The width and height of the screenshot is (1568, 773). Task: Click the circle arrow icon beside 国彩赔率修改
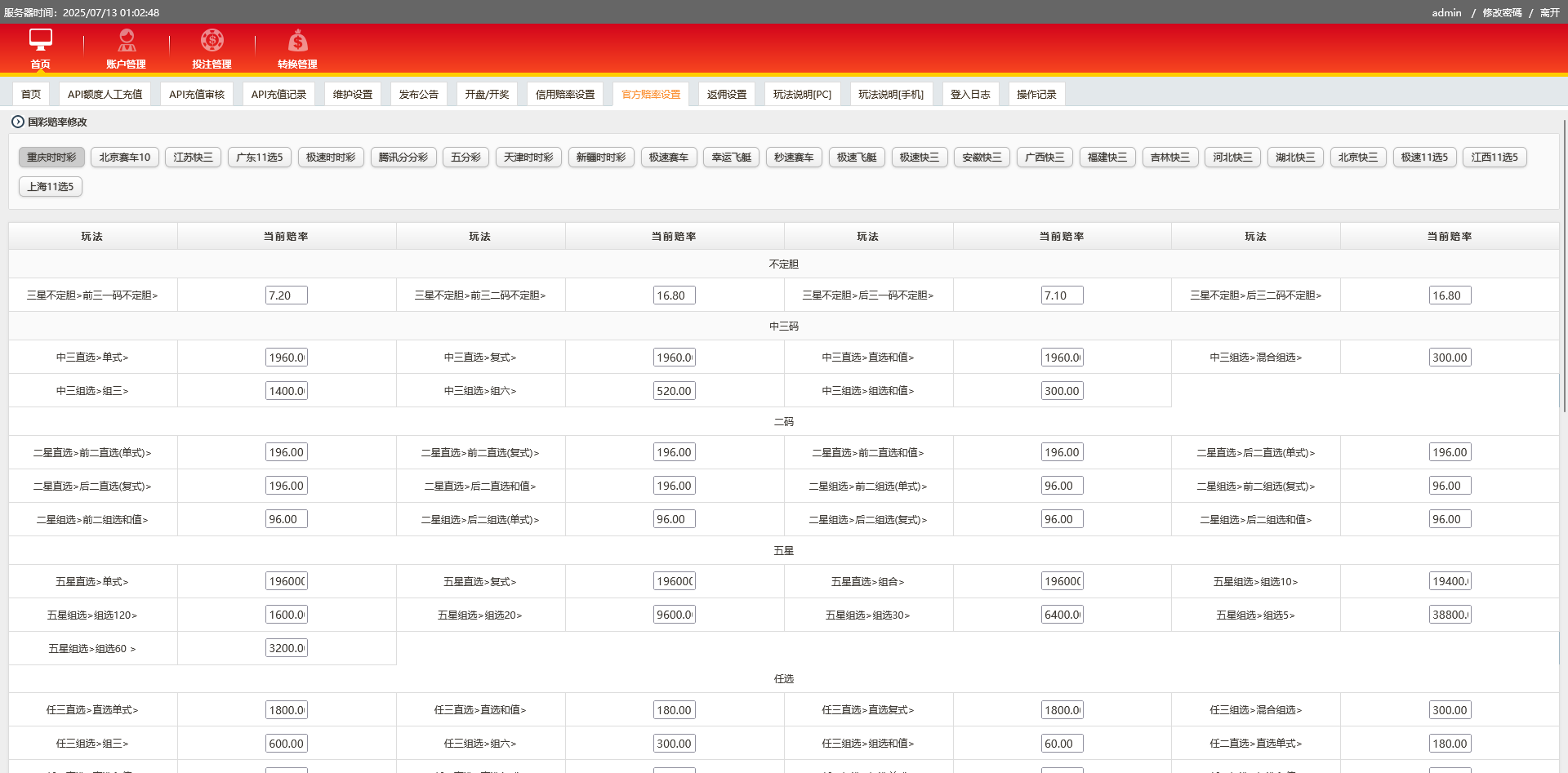(x=17, y=122)
